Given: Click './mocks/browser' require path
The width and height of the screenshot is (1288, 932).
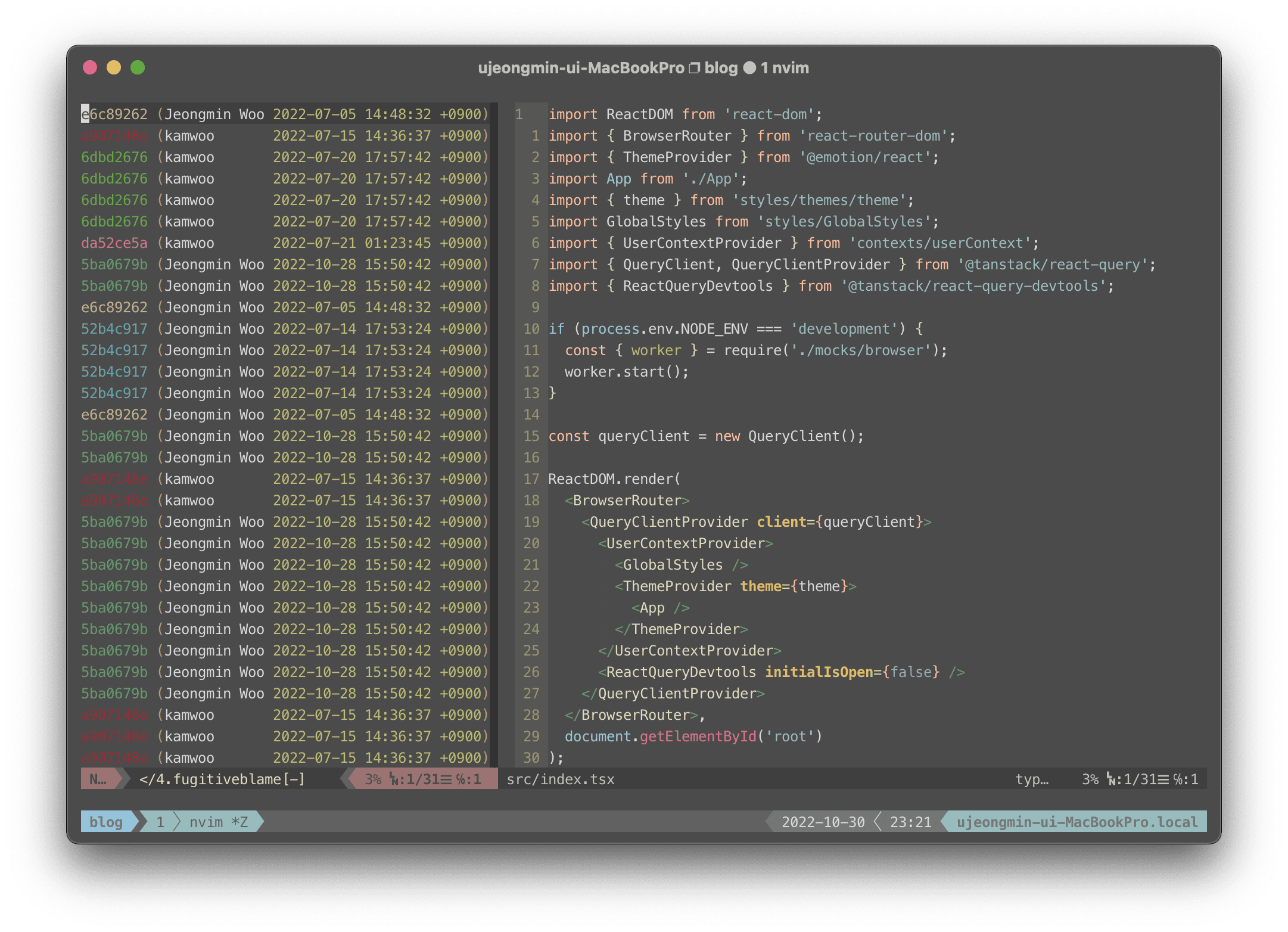Looking at the screenshot, I should 861,350.
